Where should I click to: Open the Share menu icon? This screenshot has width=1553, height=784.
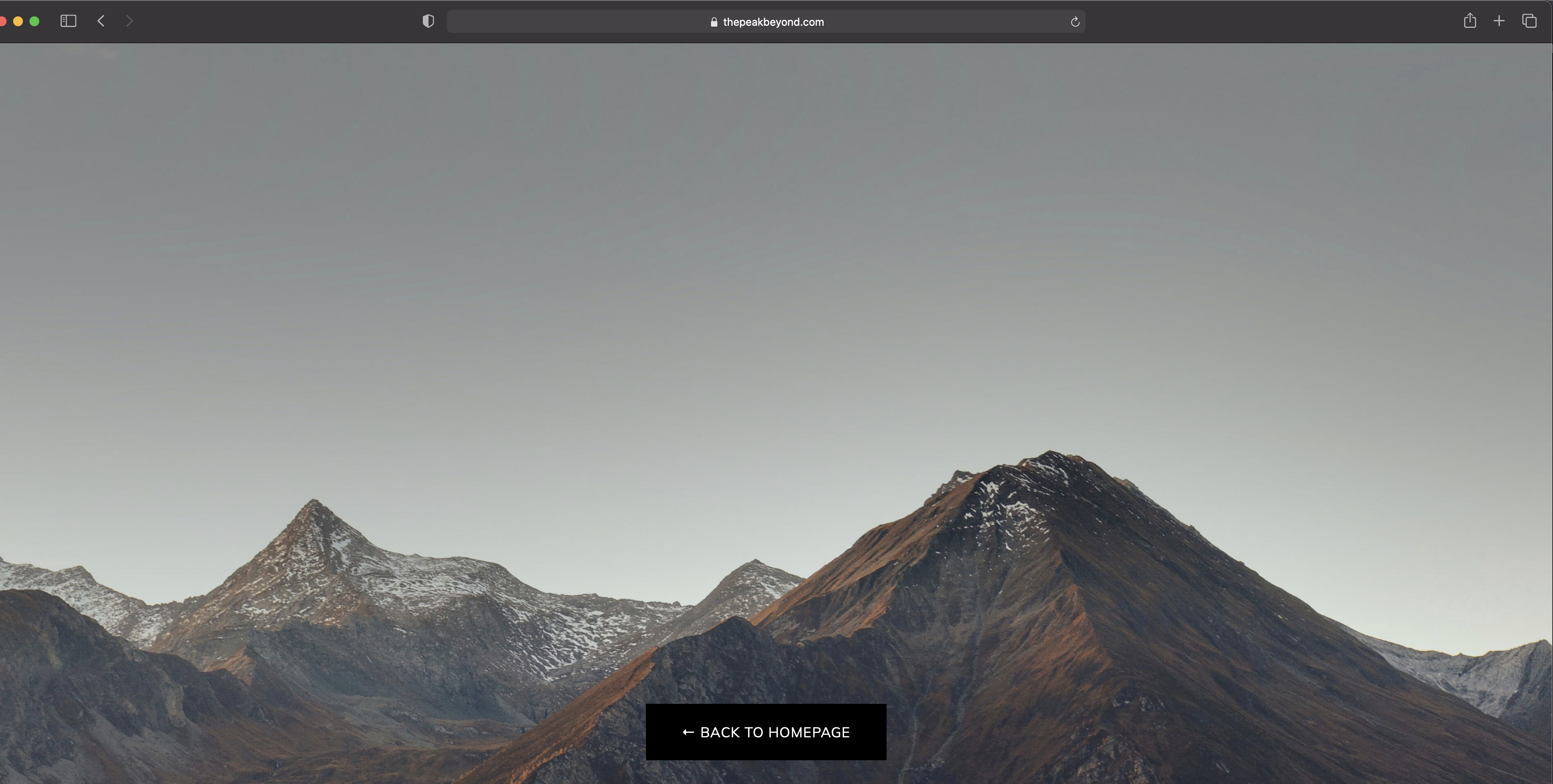pyautogui.click(x=1470, y=20)
